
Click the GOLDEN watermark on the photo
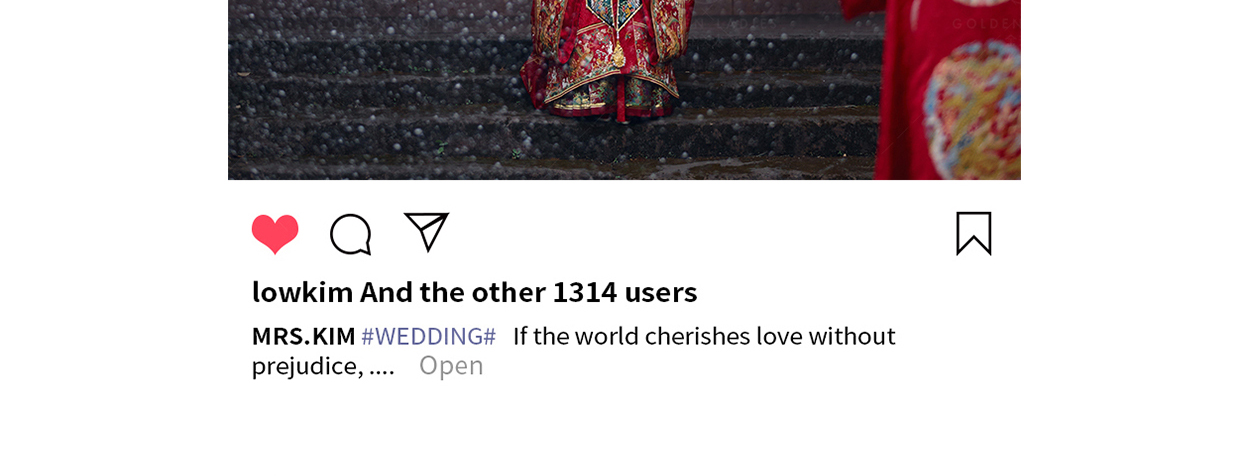985,23
